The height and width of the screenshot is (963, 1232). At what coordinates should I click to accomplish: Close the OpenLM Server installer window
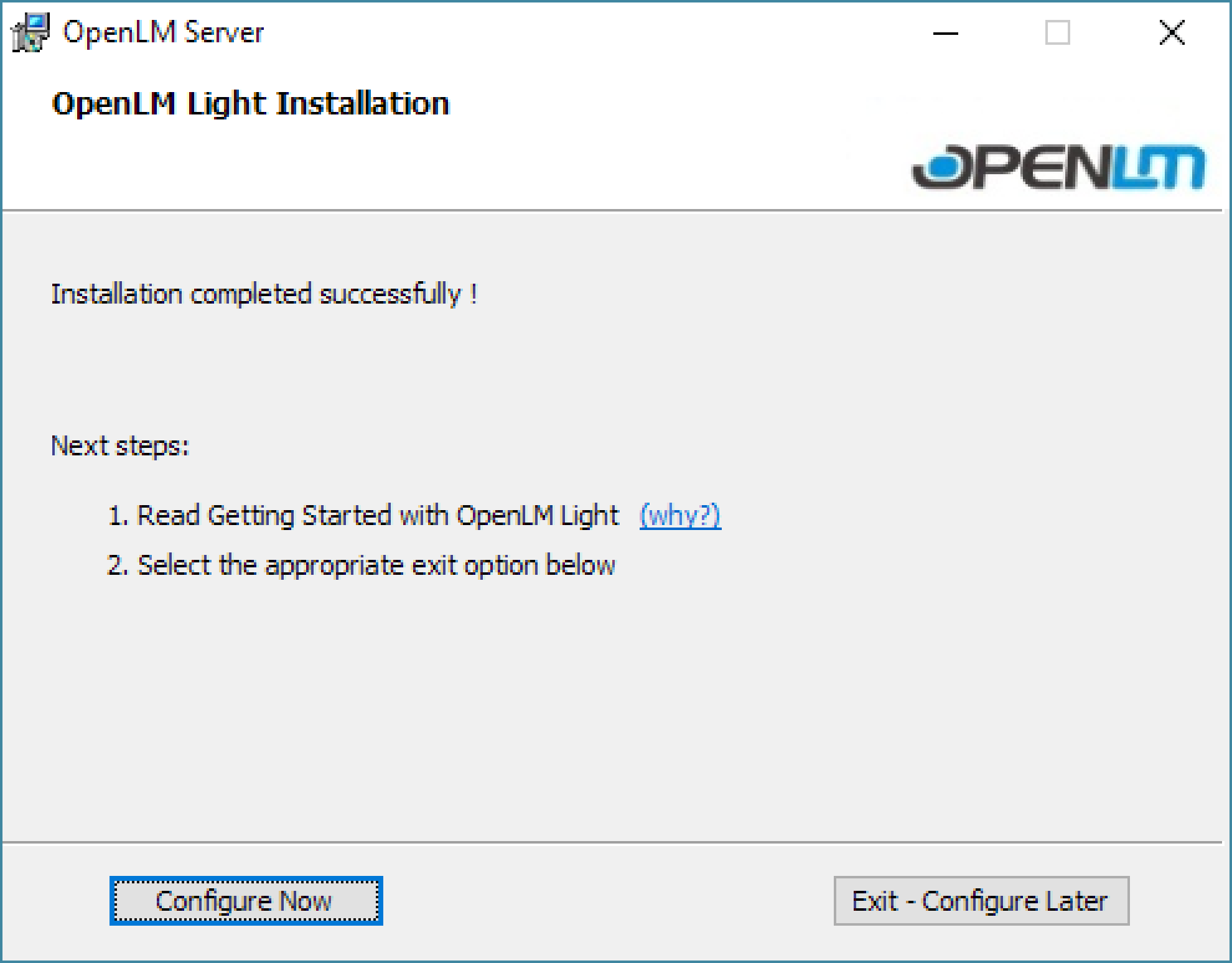tap(1172, 33)
